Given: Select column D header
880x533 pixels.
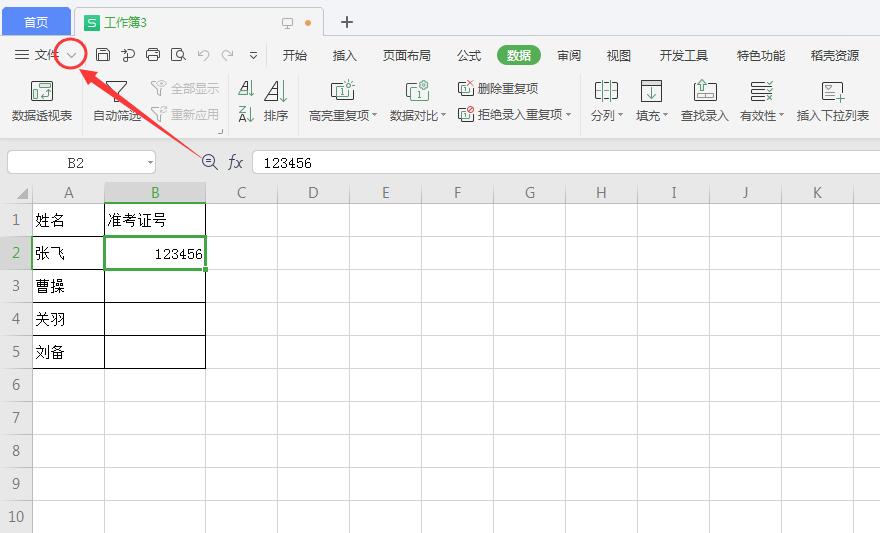Looking at the screenshot, I should pyautogui.click(x=313, y=193).
